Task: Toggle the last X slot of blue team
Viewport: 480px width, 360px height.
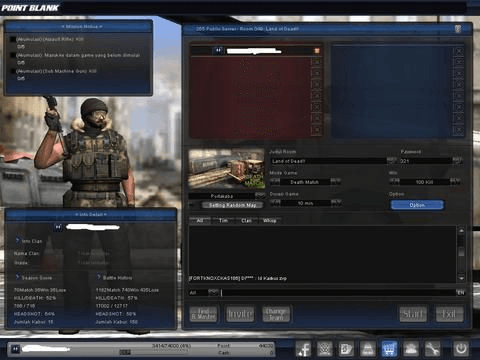Action: (x=459, y=130)
